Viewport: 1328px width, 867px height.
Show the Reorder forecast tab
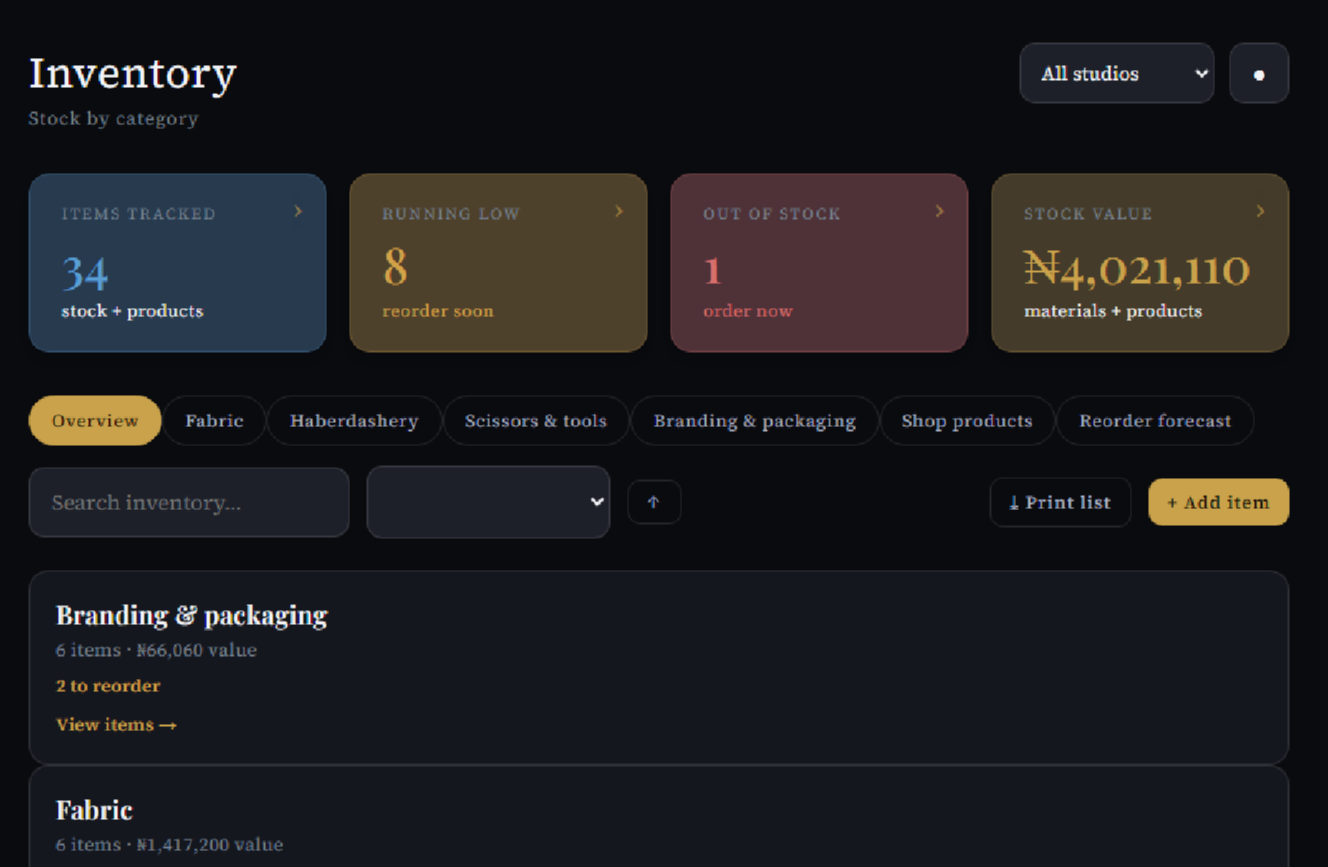click(1155, 420)
